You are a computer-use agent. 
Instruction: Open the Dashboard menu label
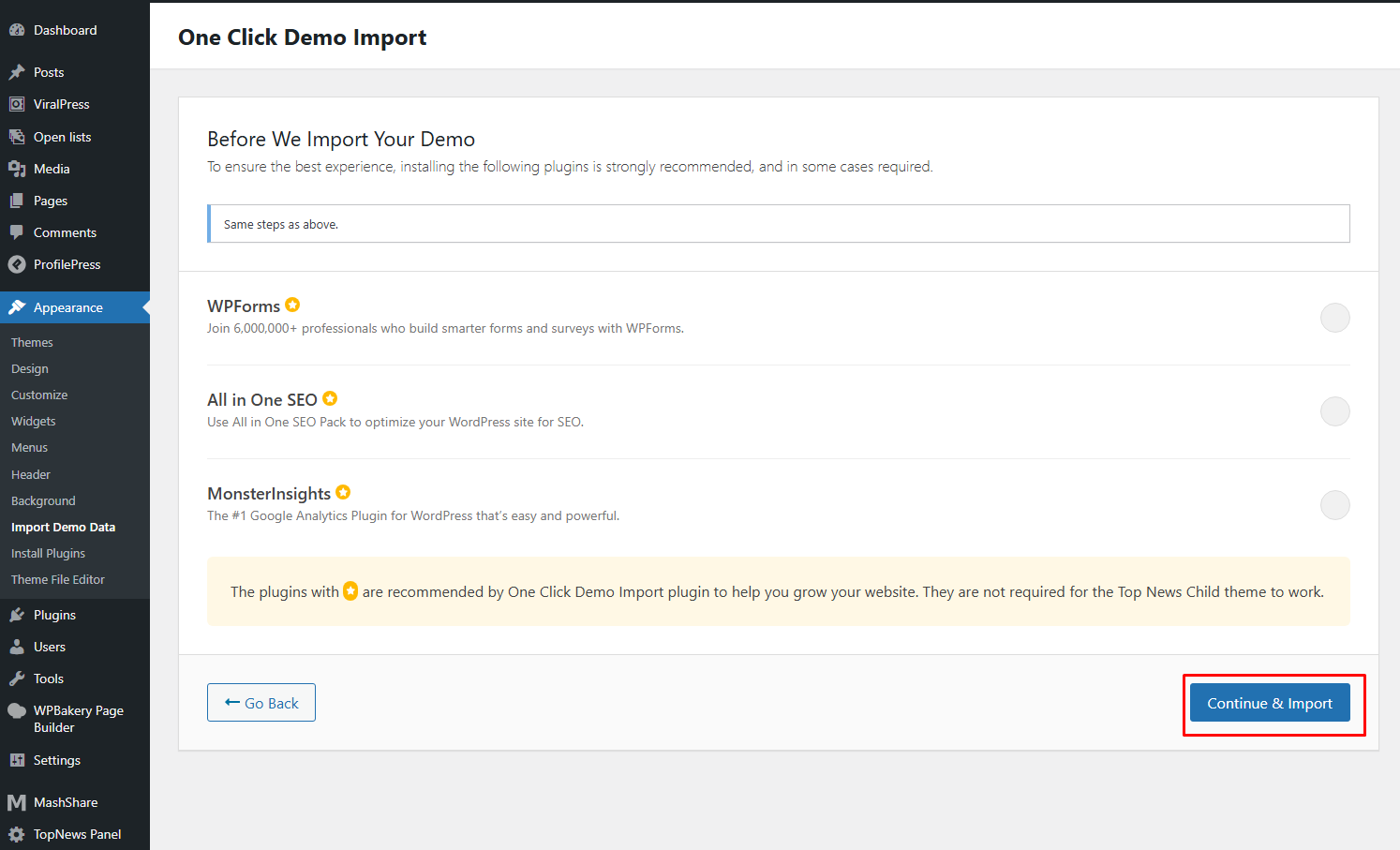[65, 30]
